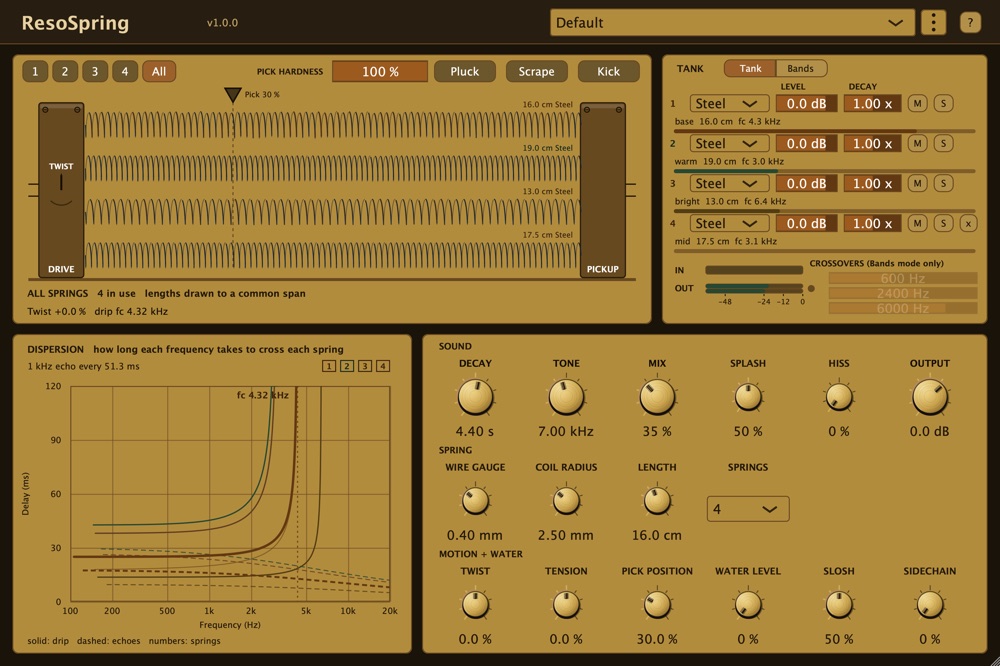
Task: Toggle dispersion curve for spring 4
Action: pos(383,366)
